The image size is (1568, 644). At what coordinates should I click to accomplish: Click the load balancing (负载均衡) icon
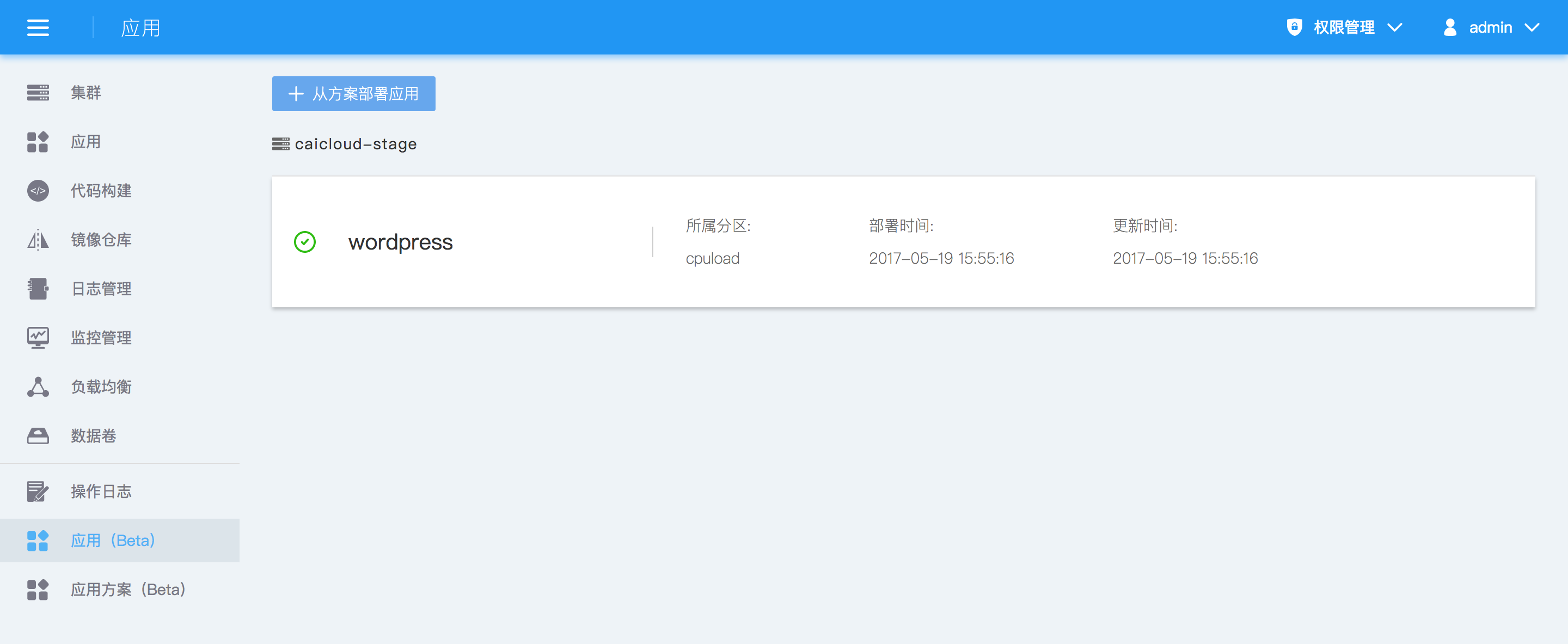coord(38,387)
